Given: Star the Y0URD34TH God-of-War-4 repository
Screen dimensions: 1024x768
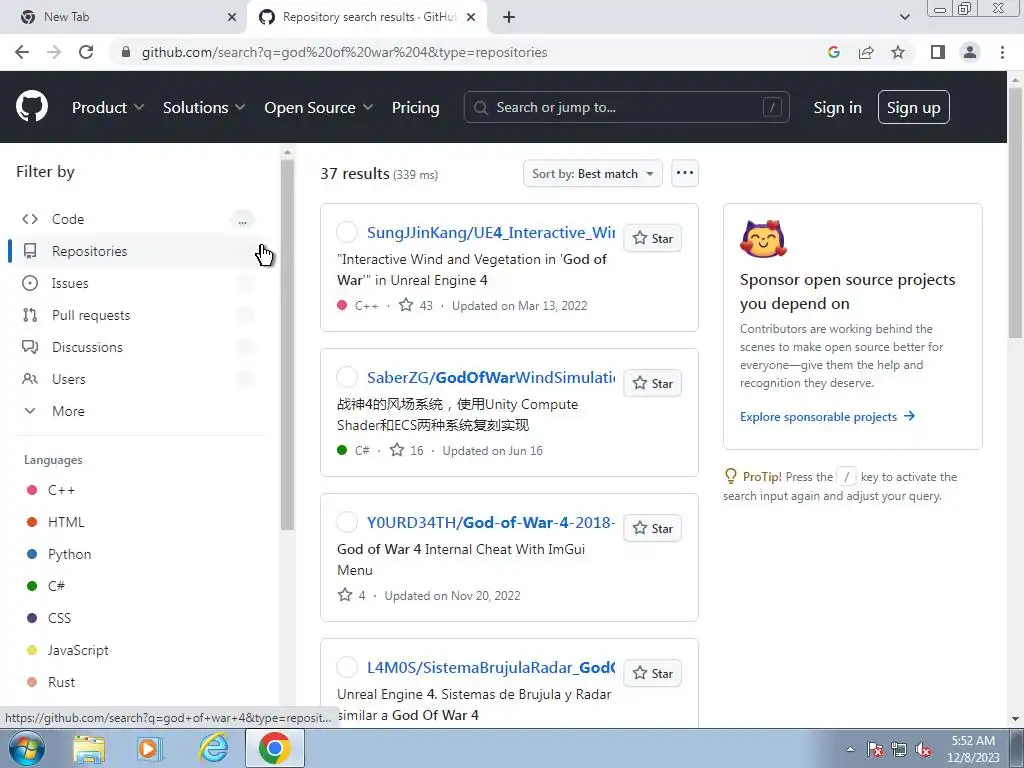Looking at the screenshot, I should click(x=652, y=528).
